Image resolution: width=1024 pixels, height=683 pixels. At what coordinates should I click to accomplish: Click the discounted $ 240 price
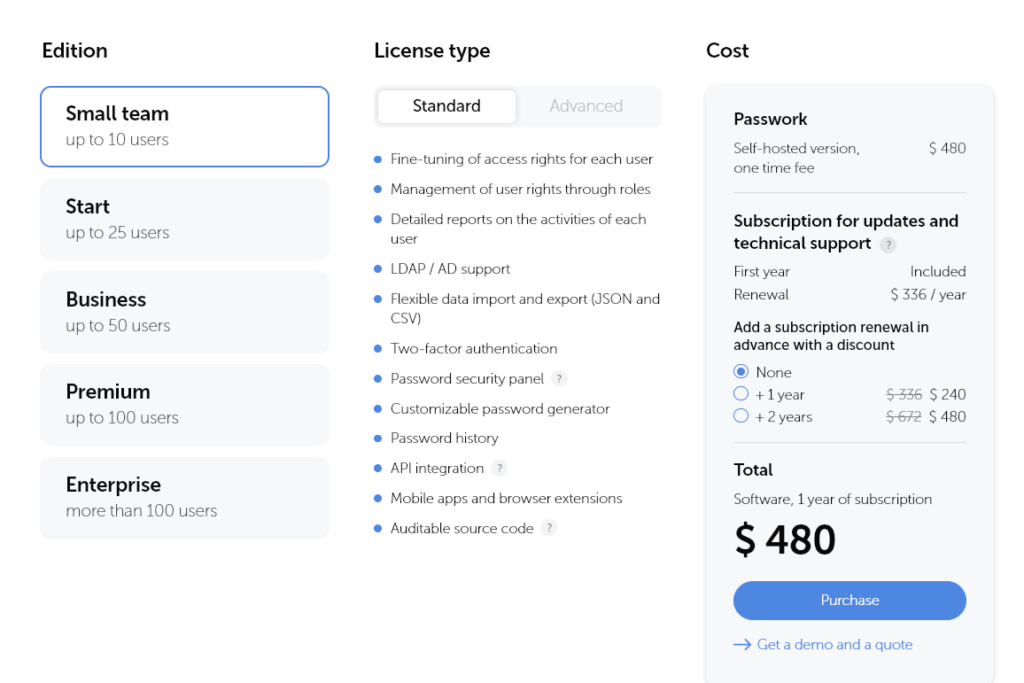point(948,394)
